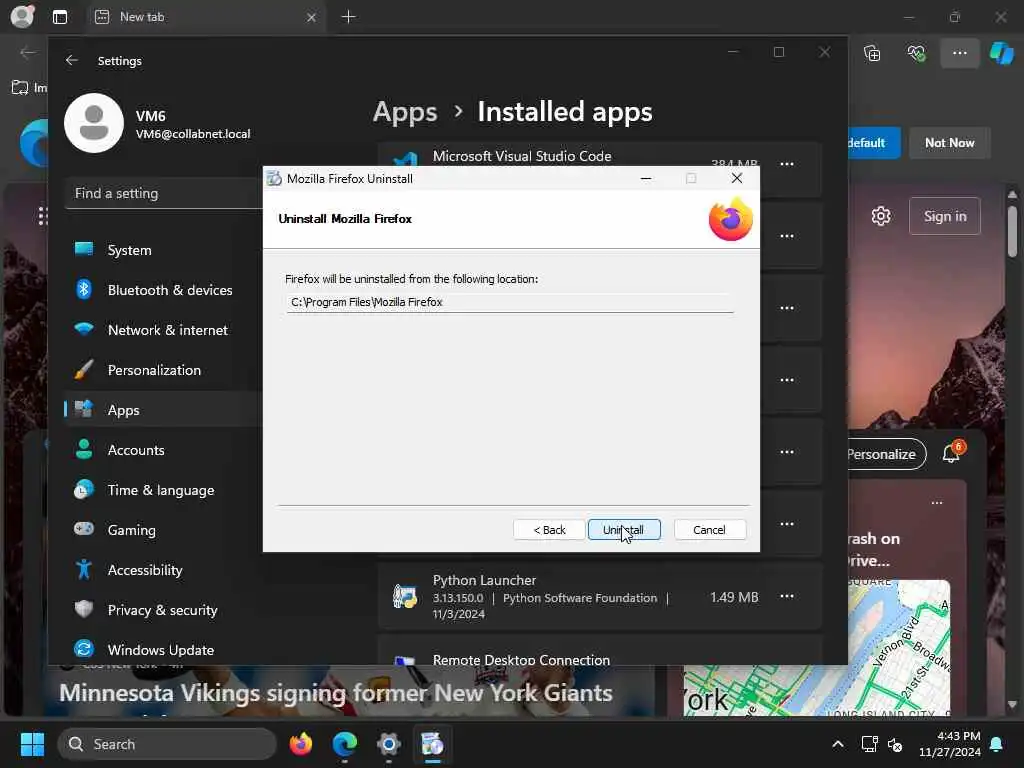Open System settings in sidebar
The height and width of the screenshot is (768, 1024).
[x=163, y=250]
